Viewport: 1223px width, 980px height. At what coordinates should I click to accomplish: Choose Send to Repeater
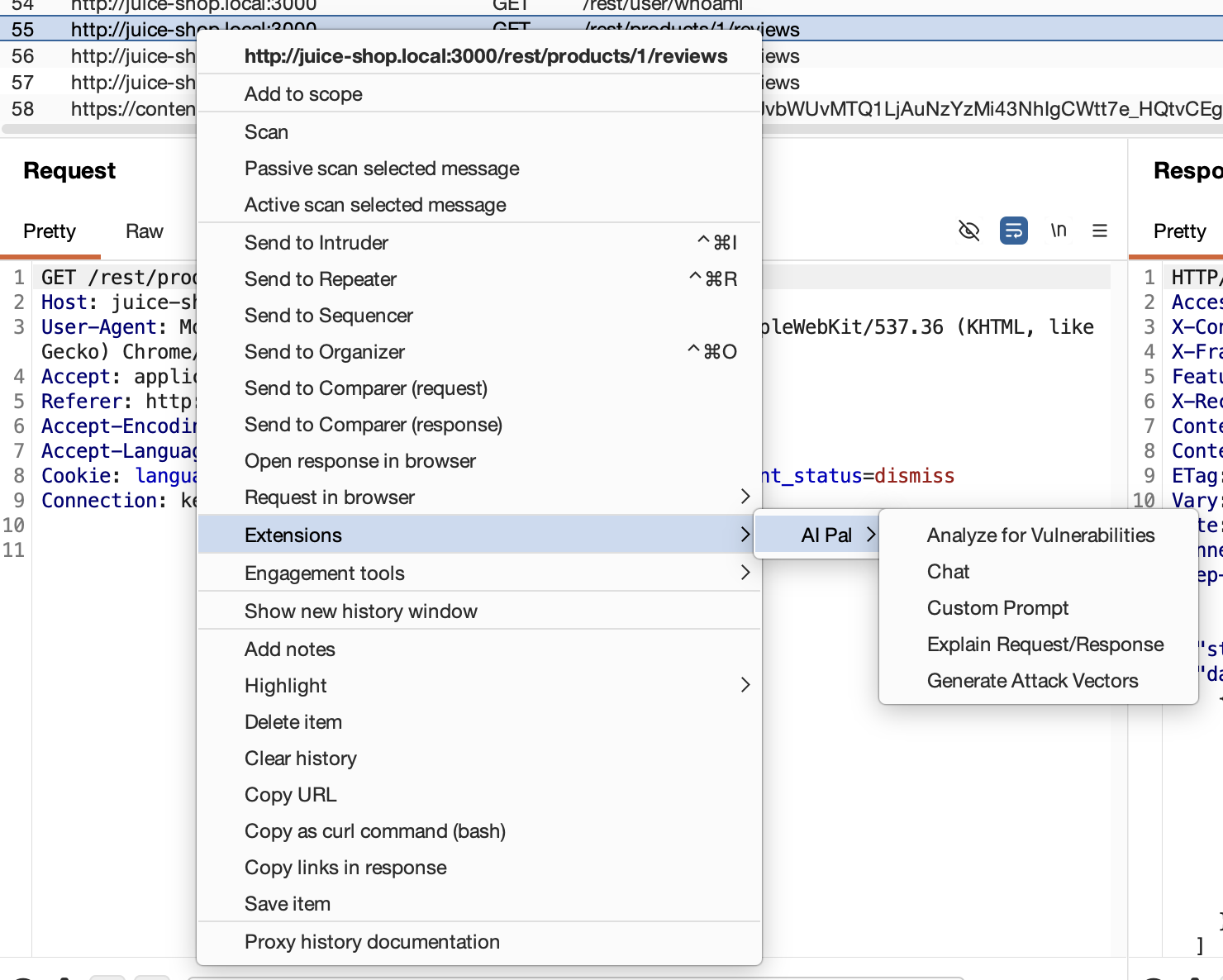(x=321, y=279)
